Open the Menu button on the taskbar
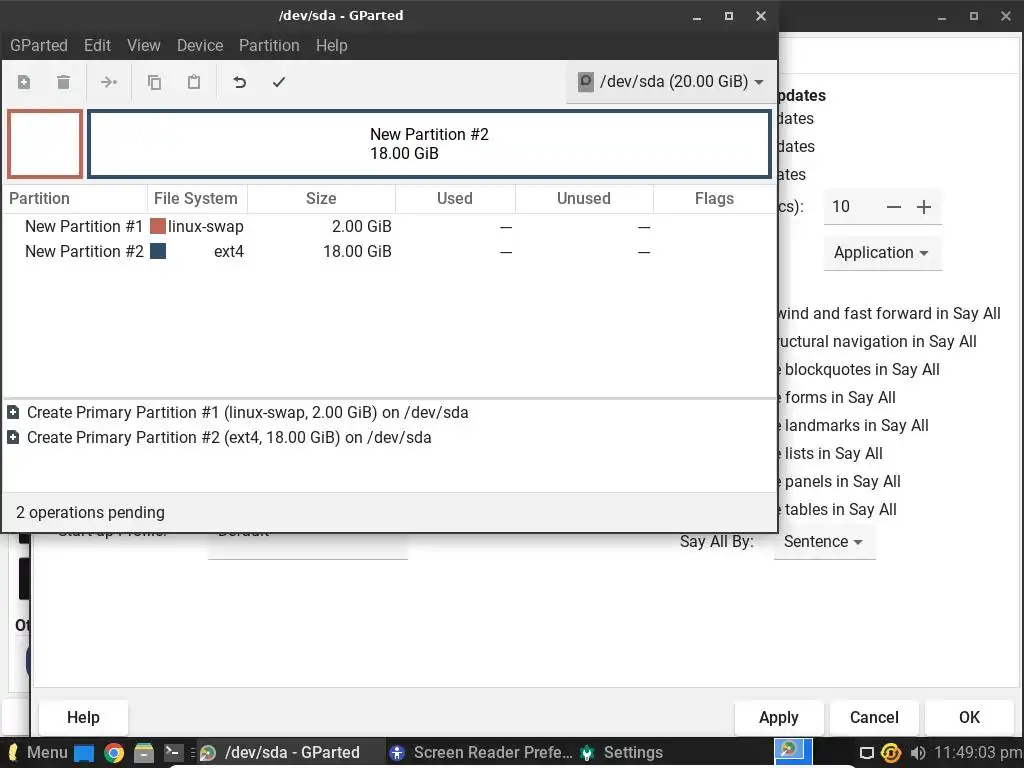This screenshot has width=1024, height=768. click(37, 752)
